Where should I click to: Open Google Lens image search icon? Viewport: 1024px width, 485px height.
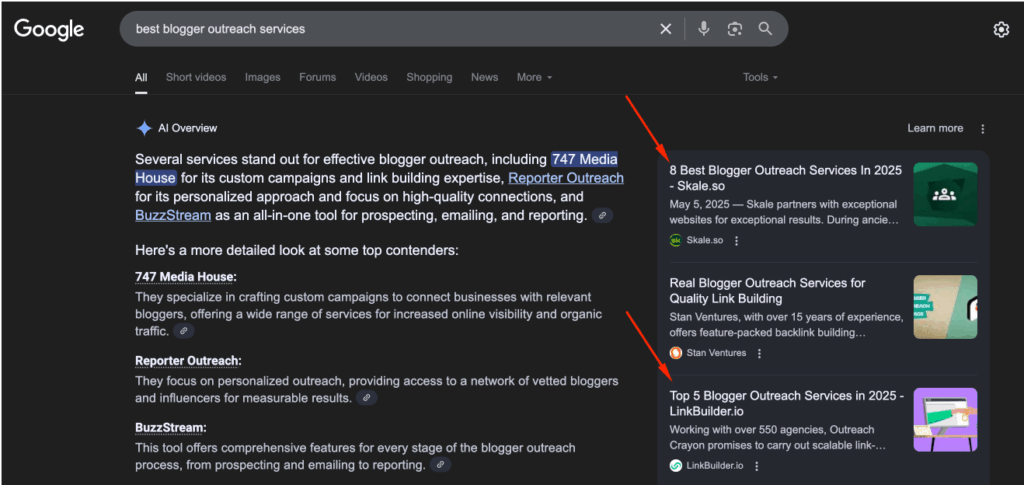(735, 29)
